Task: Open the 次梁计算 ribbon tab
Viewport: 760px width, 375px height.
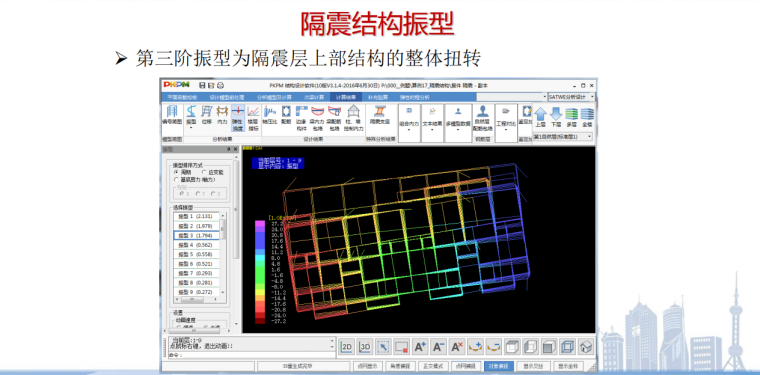Action: click(313, 97)
